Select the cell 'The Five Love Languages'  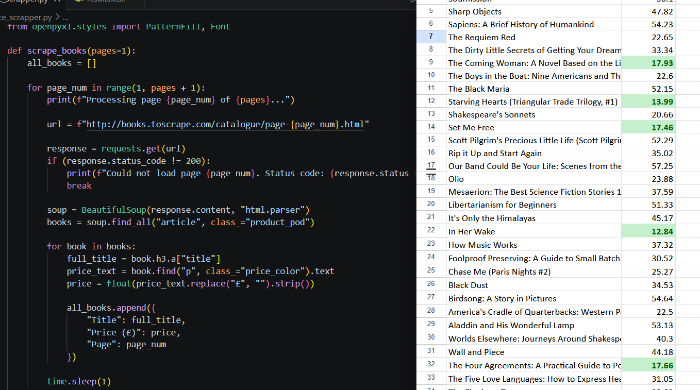(533, 378)
